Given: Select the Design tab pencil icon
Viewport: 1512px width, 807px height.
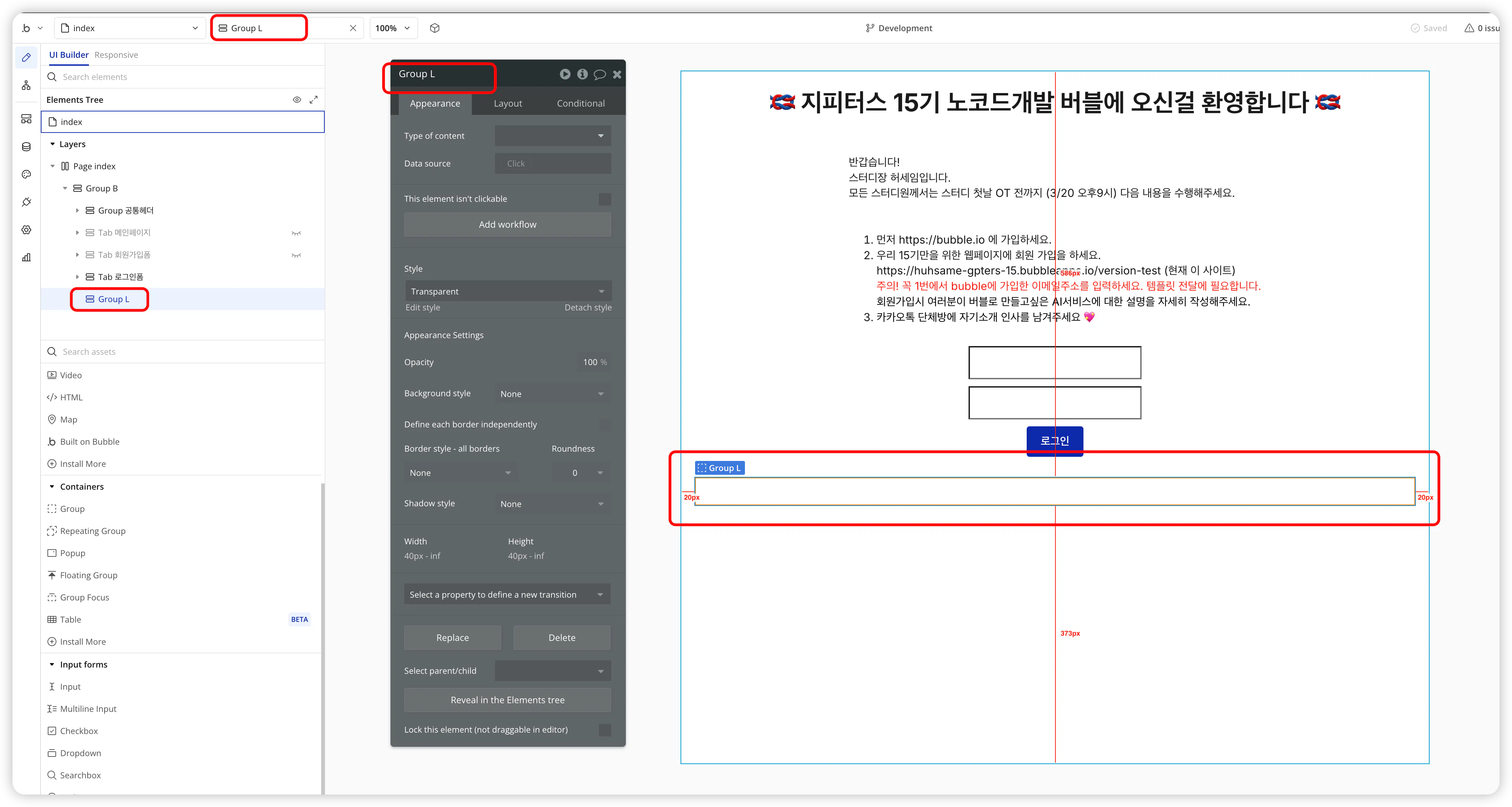Looking at the screenshot, I should [x=26, y=57].
